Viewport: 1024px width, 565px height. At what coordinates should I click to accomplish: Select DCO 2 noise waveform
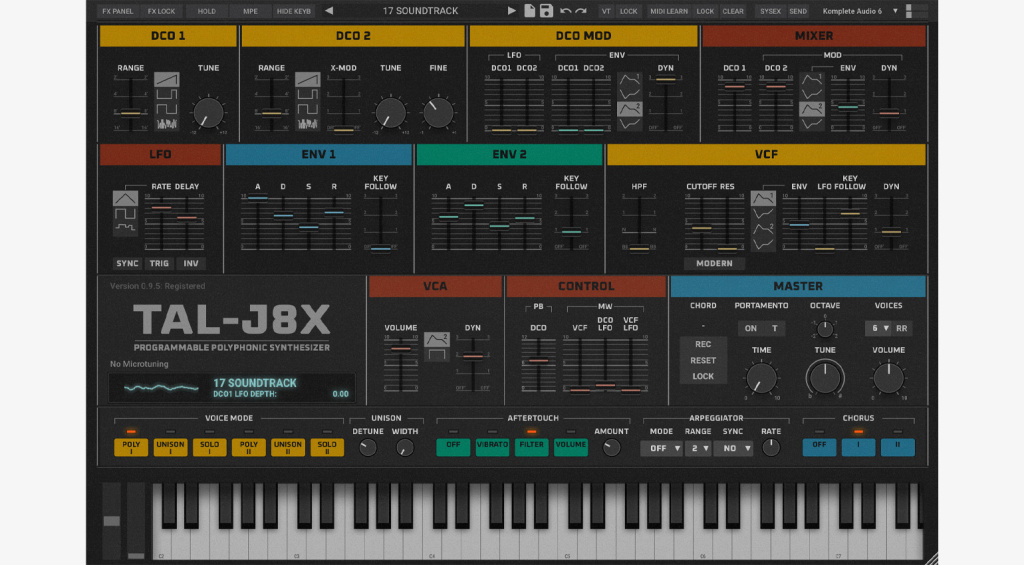[x=307, y=123]
